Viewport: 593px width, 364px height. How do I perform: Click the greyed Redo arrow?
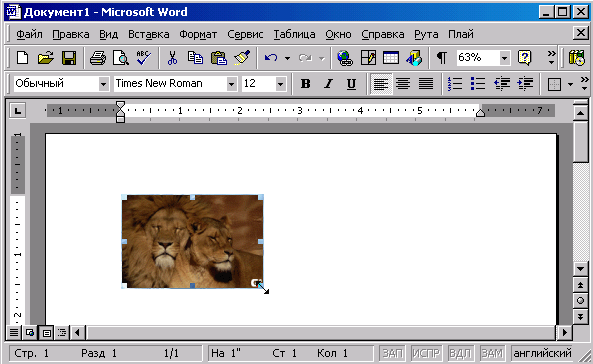tap(305, 58)
